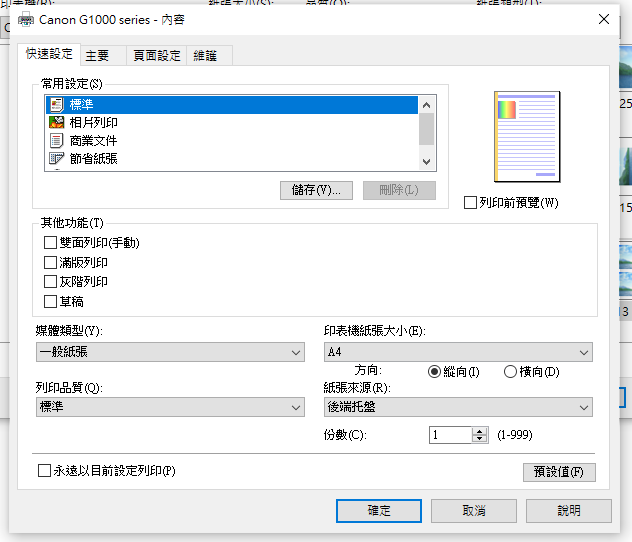Decrease copies with the spinner down arrow
Viewport: 632px width, 542px height.
(x=480, y=439)
